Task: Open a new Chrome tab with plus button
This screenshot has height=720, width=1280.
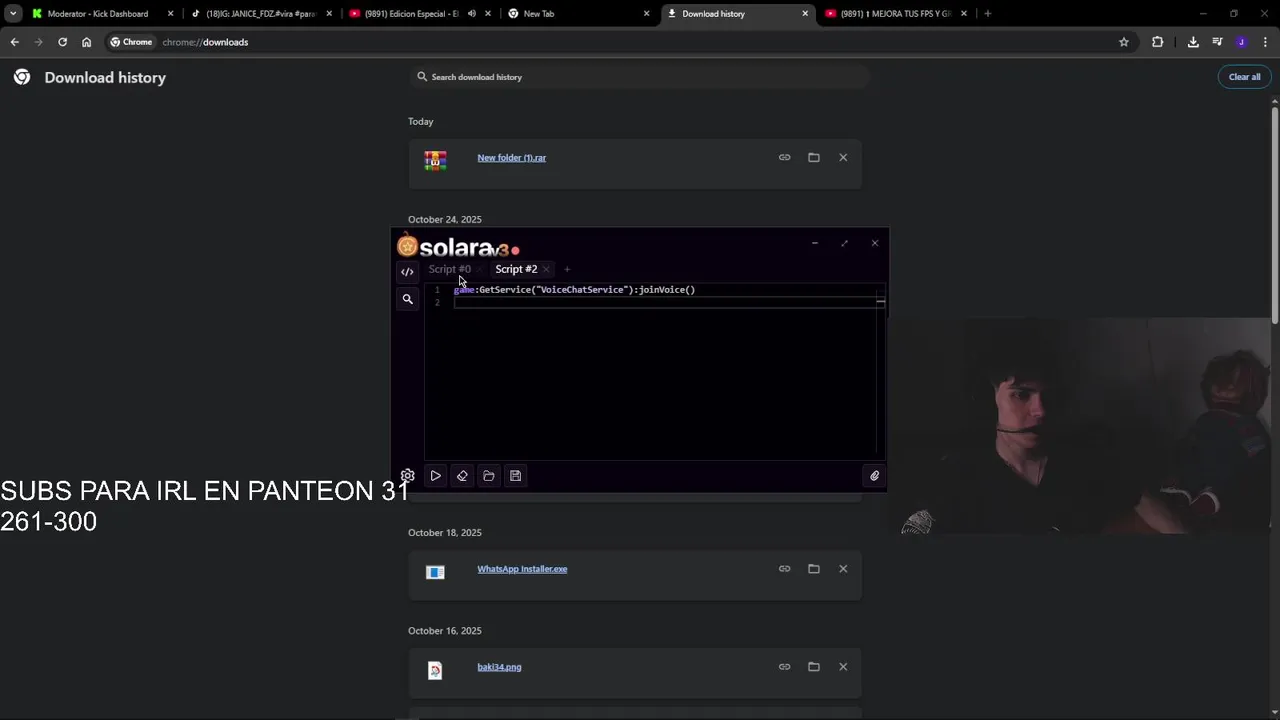Action: pyautogui.click(x=987, y=14)
